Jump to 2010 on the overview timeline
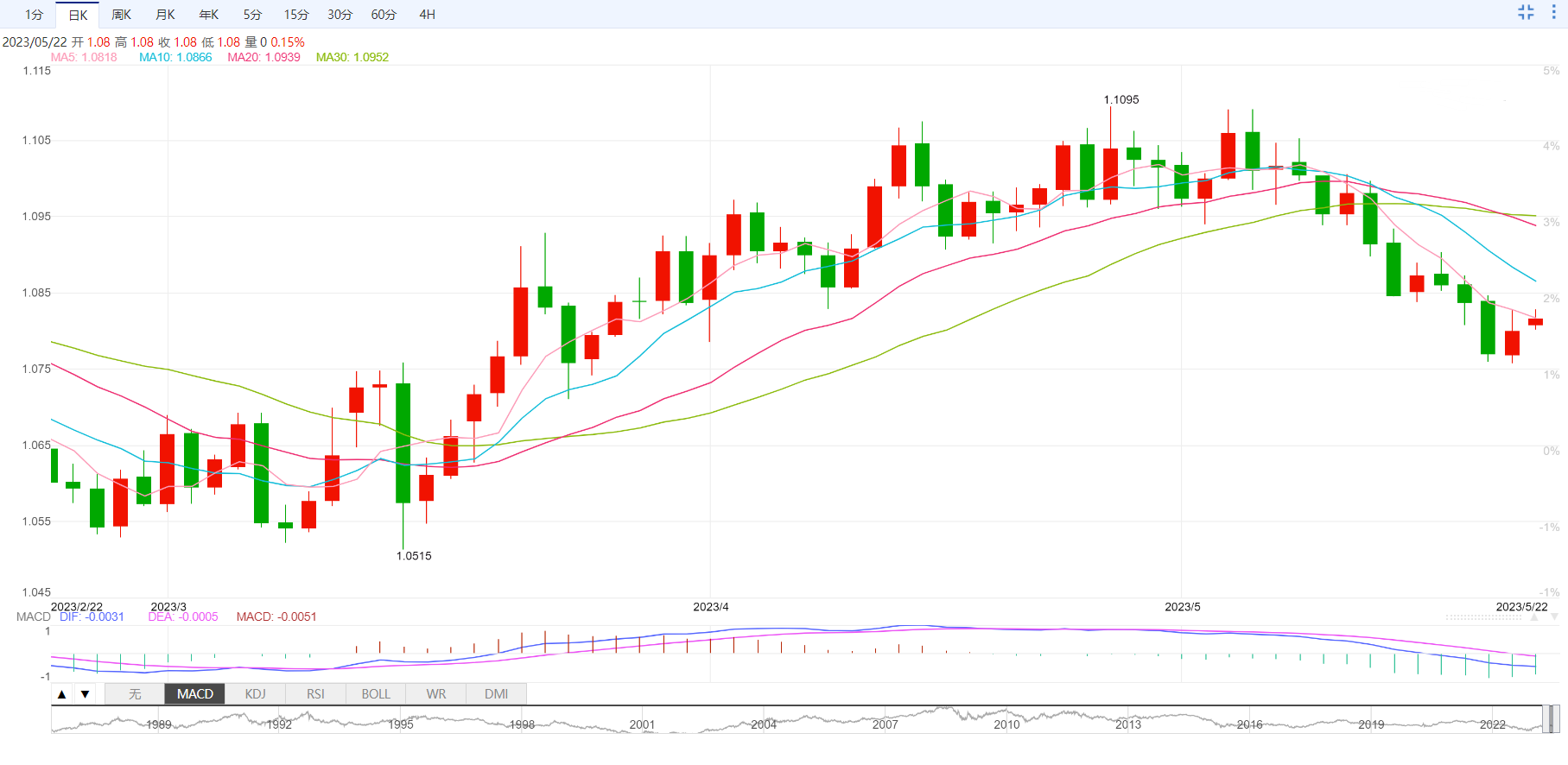This screenshot has width=1568, height=765. pos(1006,724)
